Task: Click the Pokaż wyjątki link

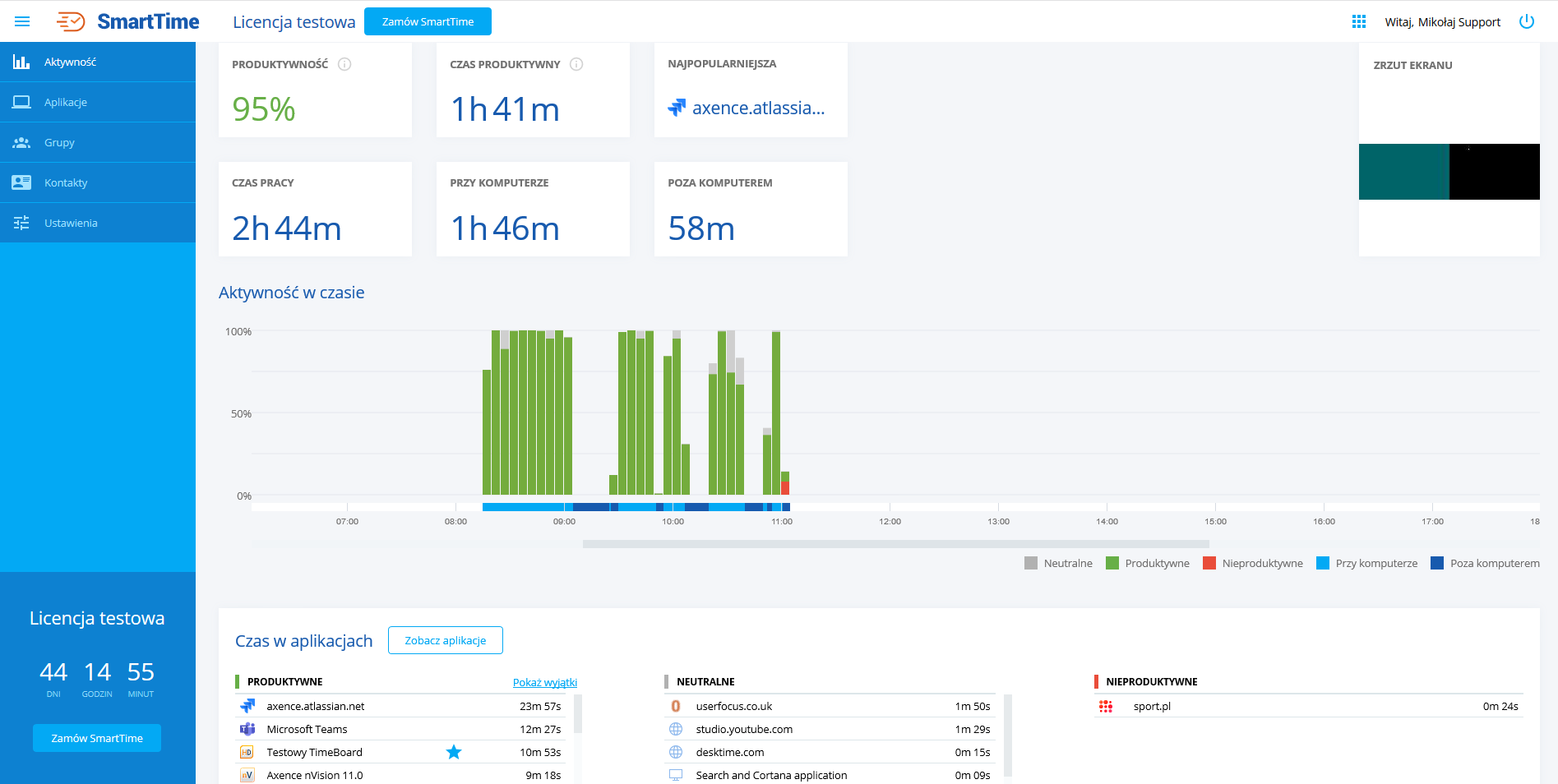Action: pyautogui.click(x=544, y=682)
